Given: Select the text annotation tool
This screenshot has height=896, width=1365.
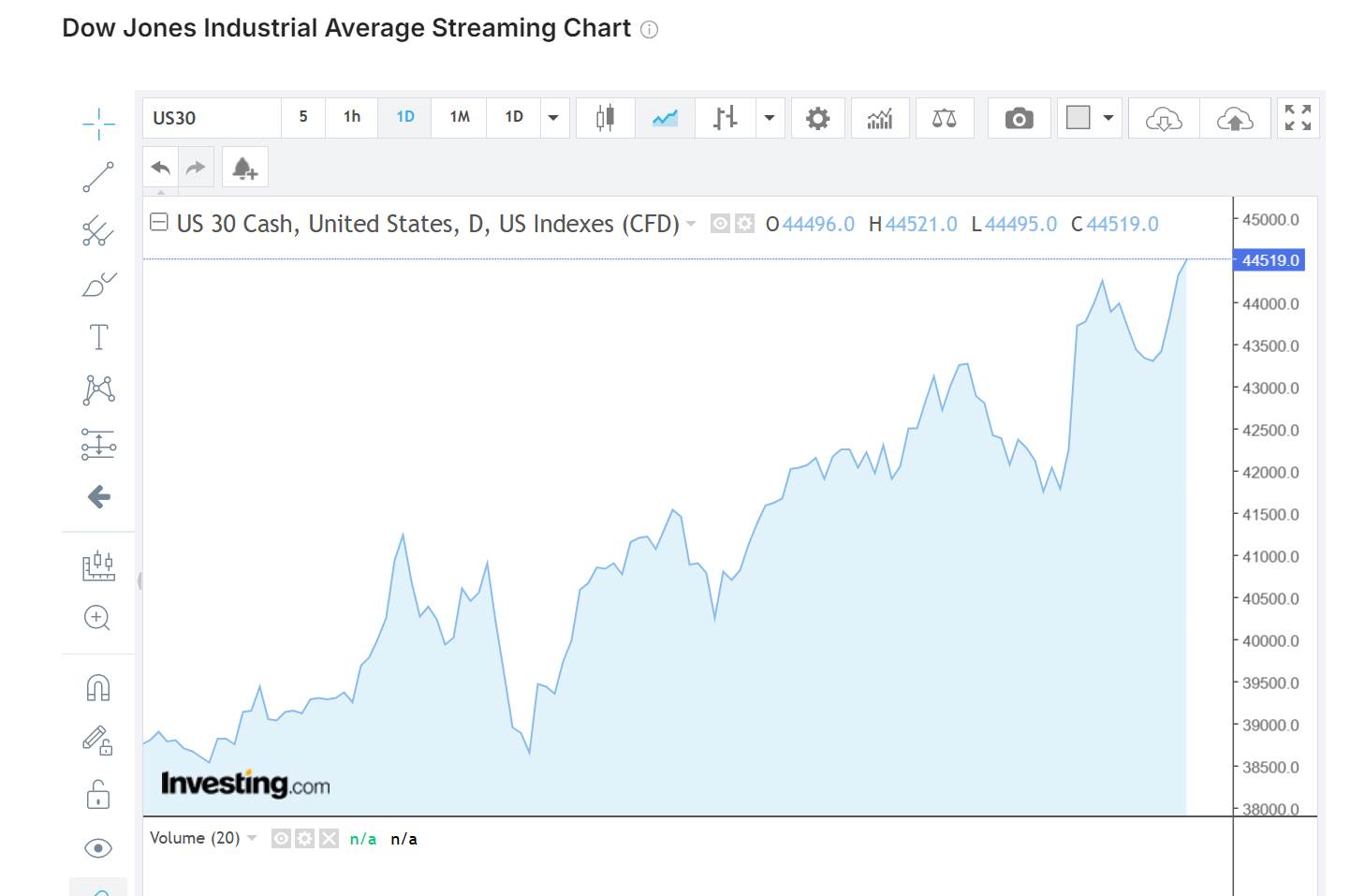Looking at the screenshot, I should click(98, 337).
